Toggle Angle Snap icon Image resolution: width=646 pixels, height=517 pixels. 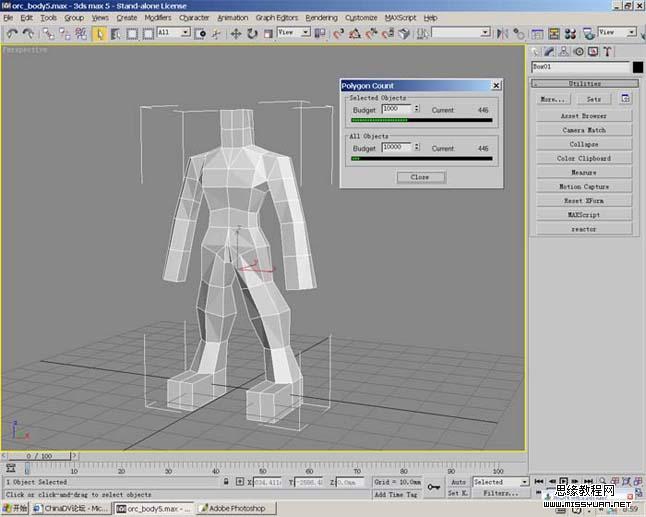point(355,34)
